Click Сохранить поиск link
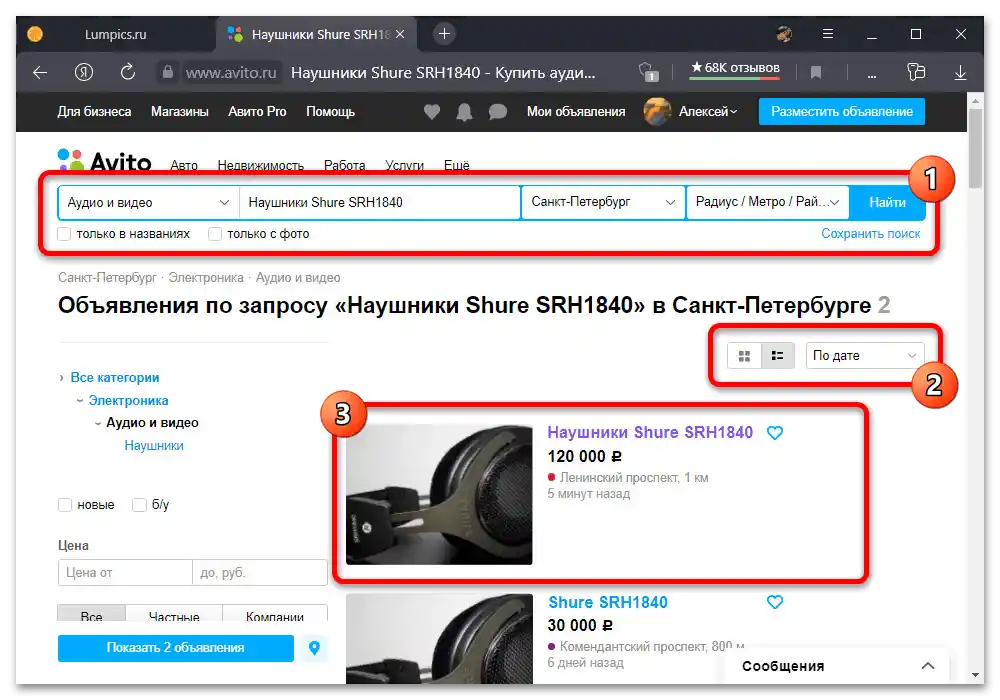Screen dimensions: 1000x700 point(871,234)
